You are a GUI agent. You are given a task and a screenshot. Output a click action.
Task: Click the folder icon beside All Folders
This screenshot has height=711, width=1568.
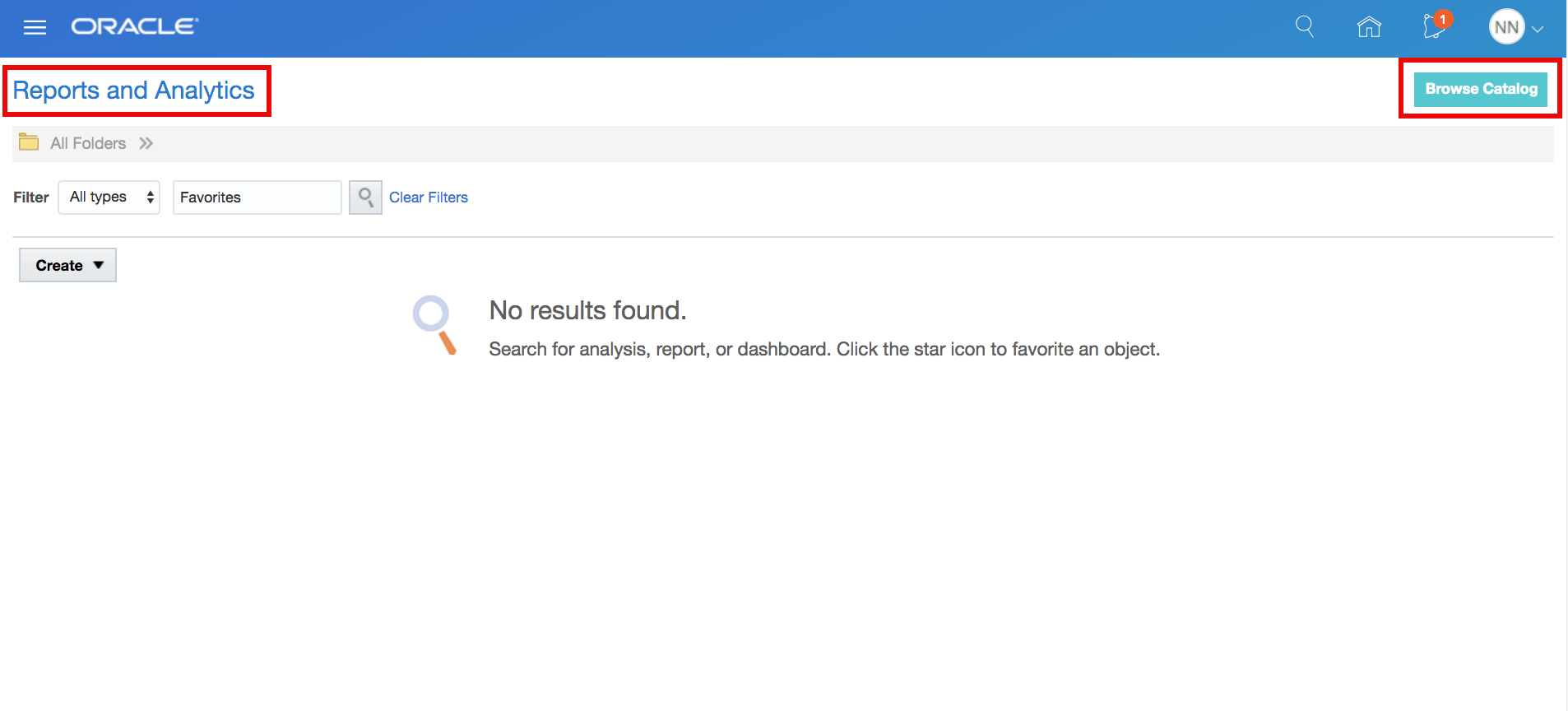click(29, 142)
